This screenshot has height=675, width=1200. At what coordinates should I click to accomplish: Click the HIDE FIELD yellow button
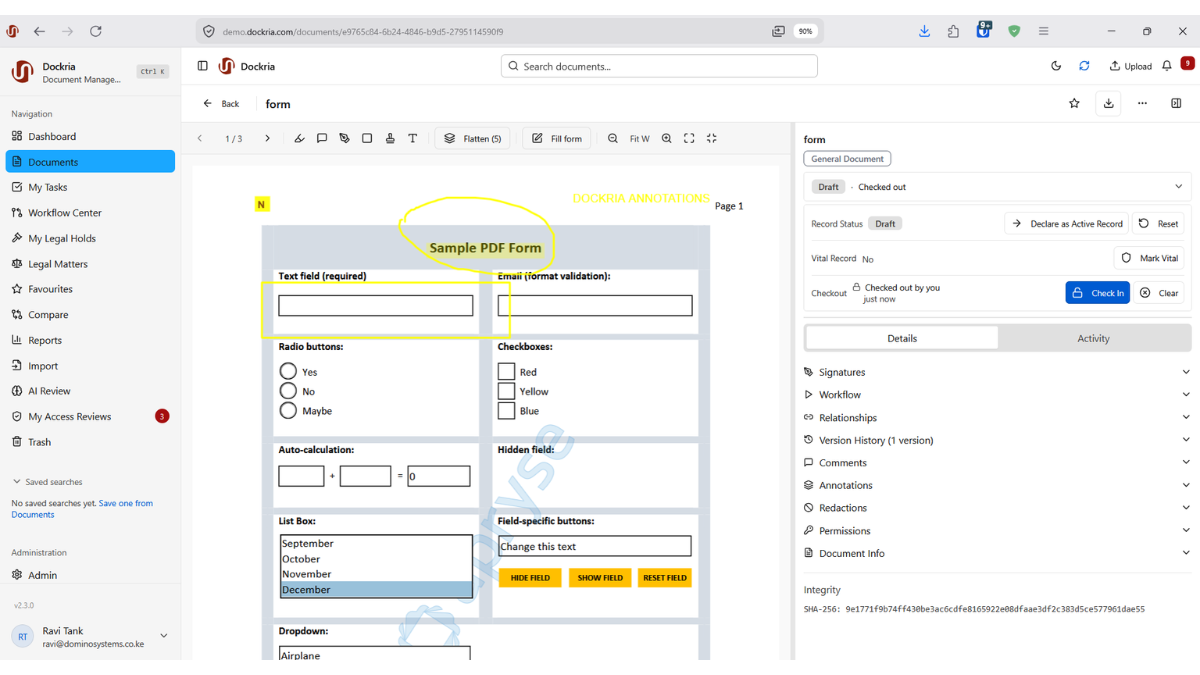[x=530, y=578]
